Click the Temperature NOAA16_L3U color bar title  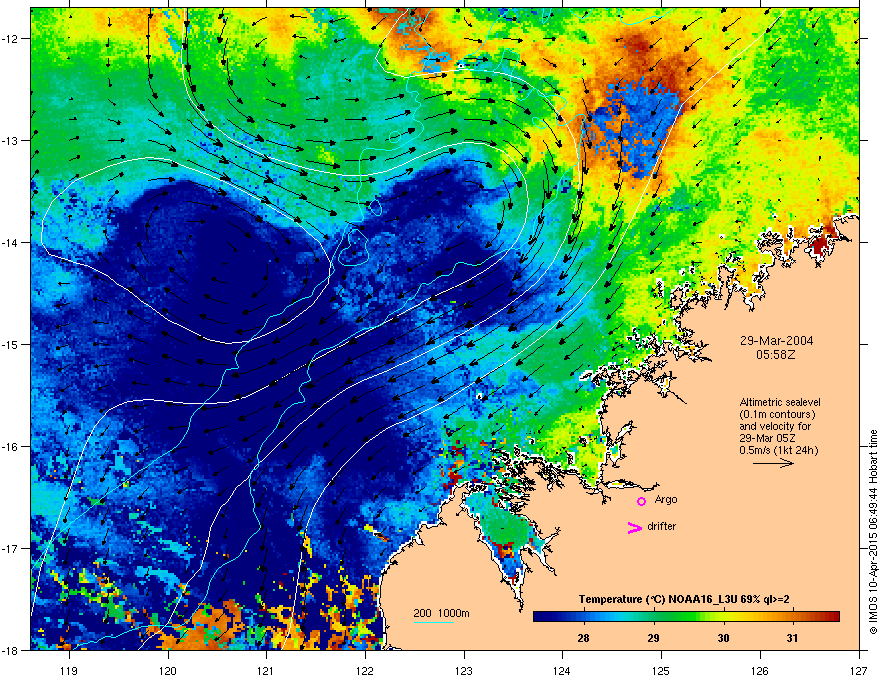(684, 599)
